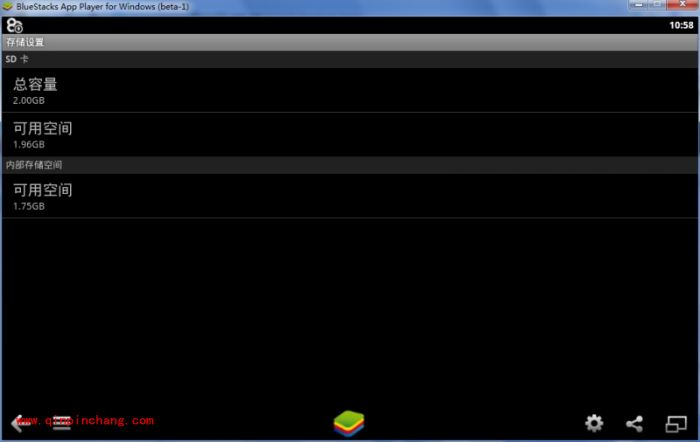Click the share icon

pyautogui.click(x=634, y=423)
